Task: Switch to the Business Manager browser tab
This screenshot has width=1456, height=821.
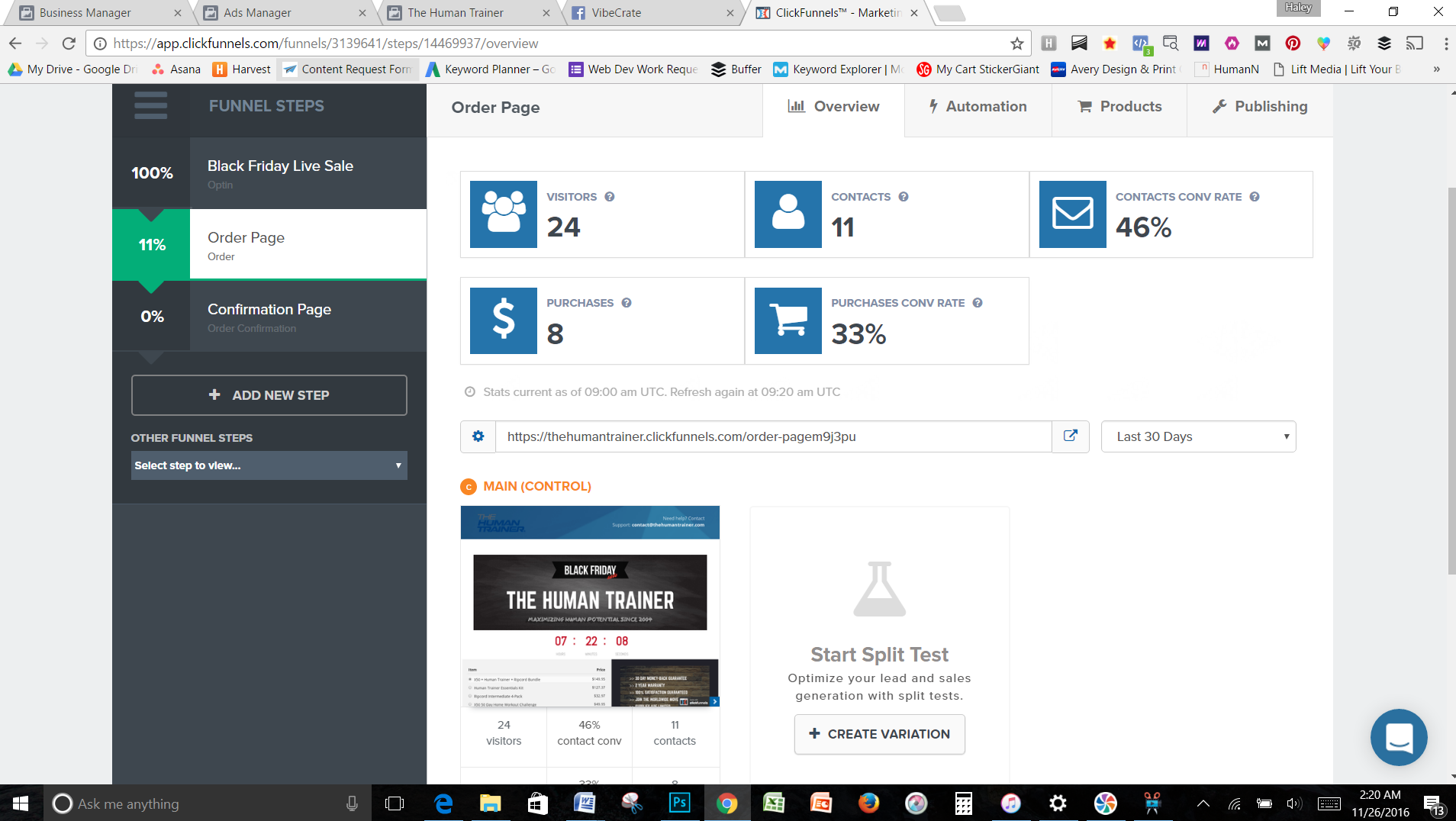Action: tap(98, 13)
